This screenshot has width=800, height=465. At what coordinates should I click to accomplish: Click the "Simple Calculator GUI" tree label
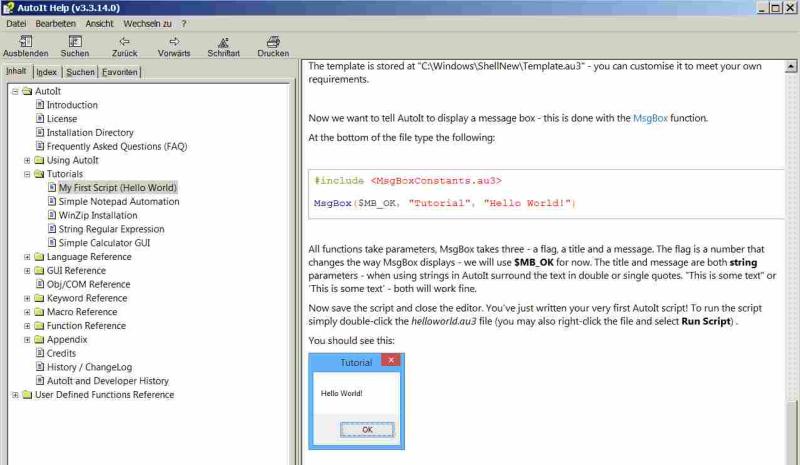pyautogui.click(x=104, y=243)
